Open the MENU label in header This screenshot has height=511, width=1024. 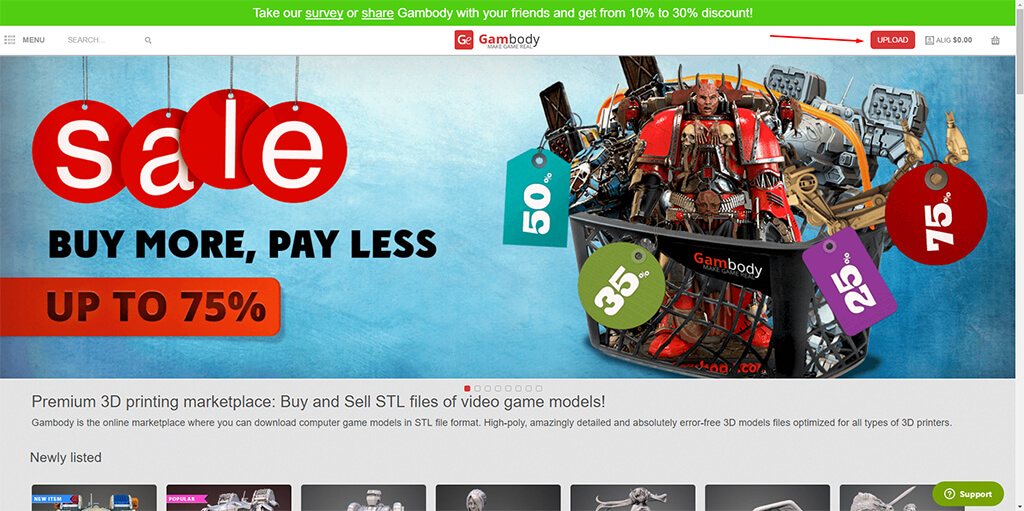[x=33, y=40]
